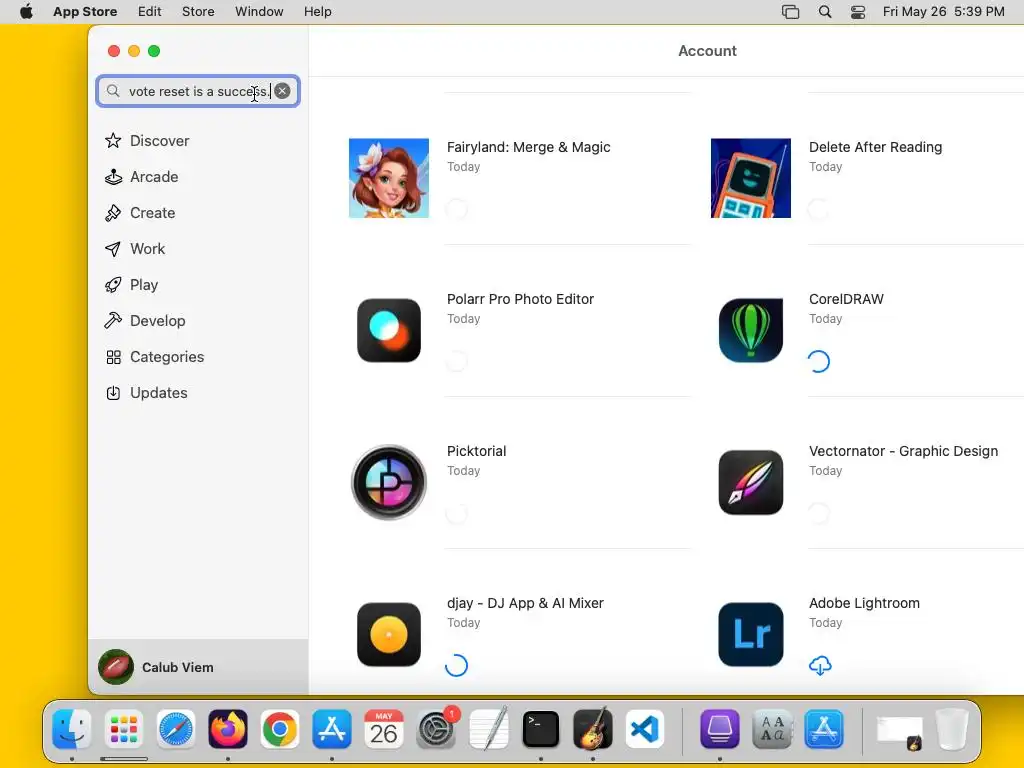Open Finder from the Dock
The height and width of the screenshot is (768, 1024).
tap(72, 729)
